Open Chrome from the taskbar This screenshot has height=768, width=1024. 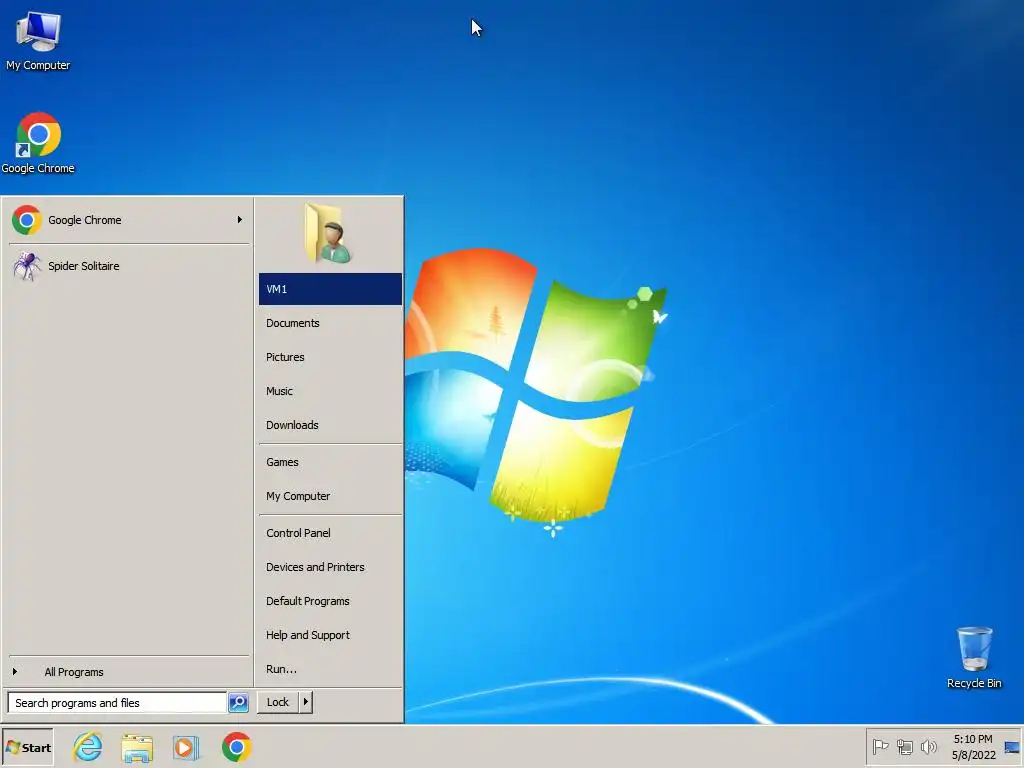236,747
